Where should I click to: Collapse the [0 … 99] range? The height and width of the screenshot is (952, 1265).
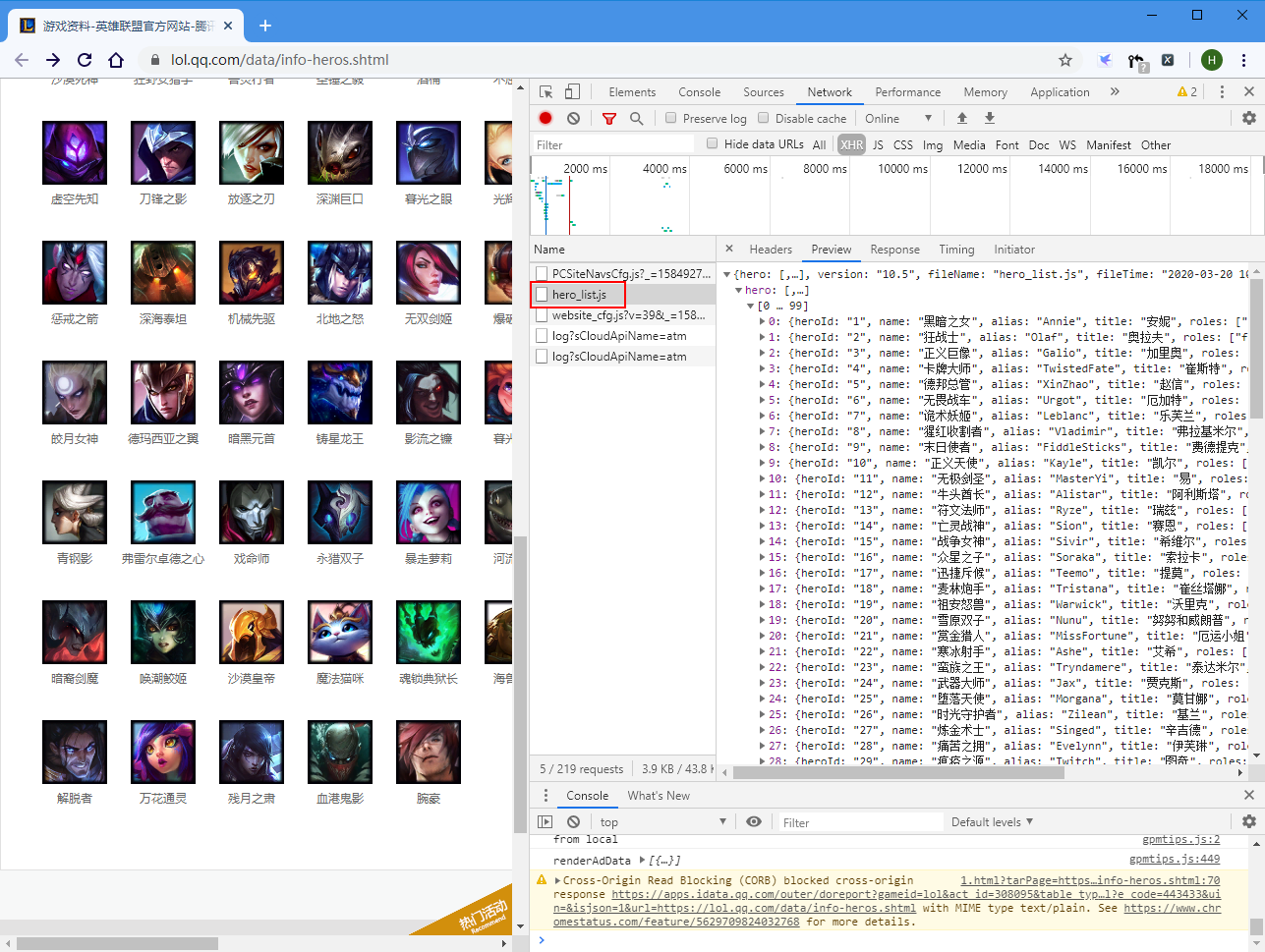751,307
